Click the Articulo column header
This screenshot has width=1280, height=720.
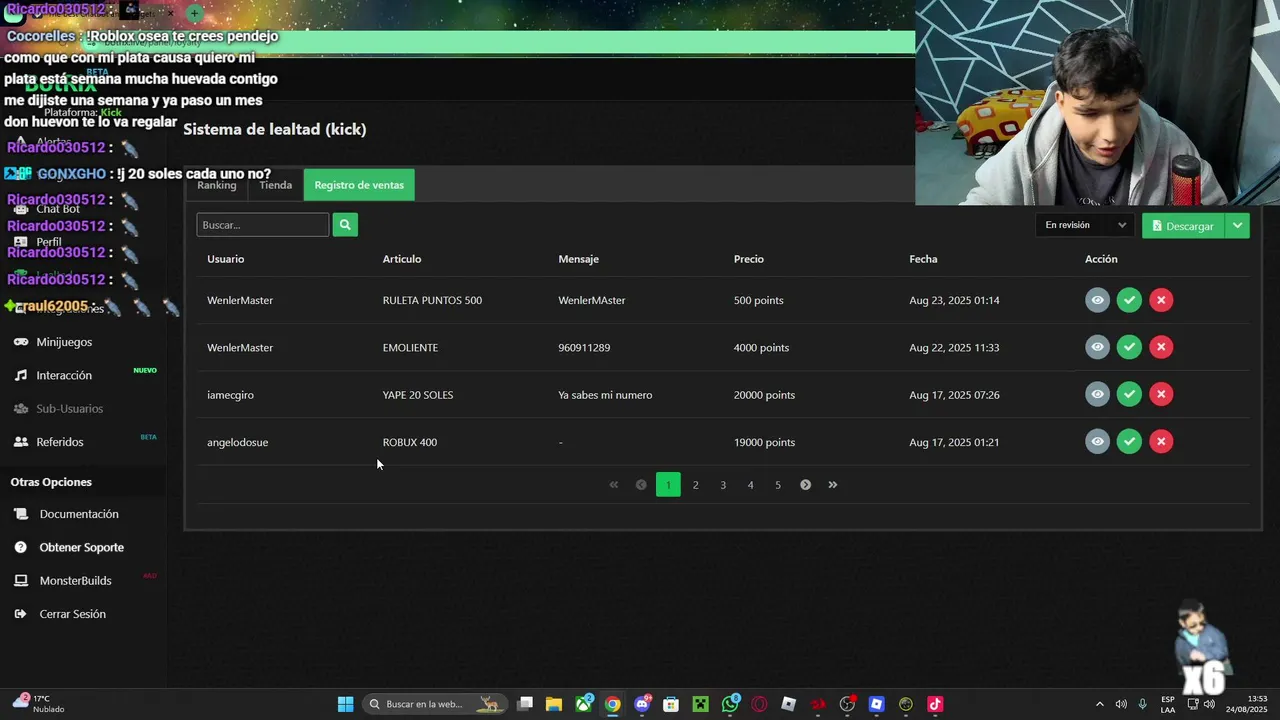(x=402, y=259)
